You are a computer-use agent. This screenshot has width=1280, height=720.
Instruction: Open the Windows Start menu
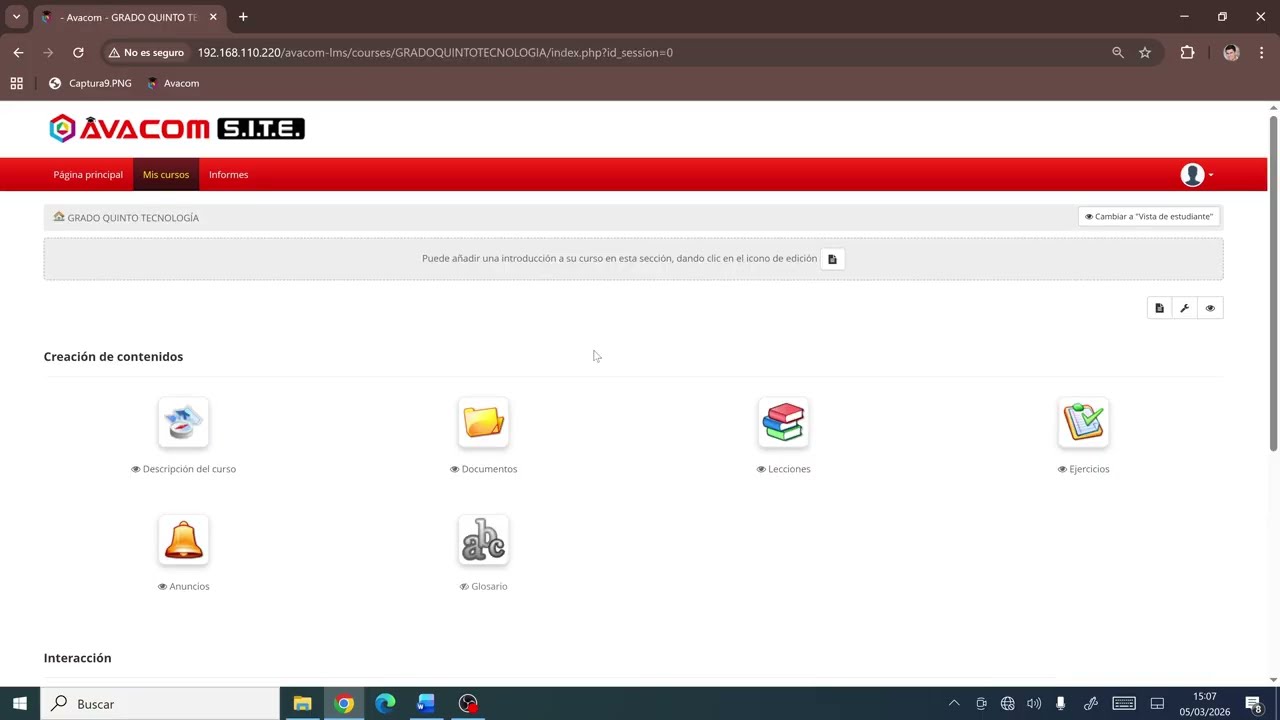[20, 704]
